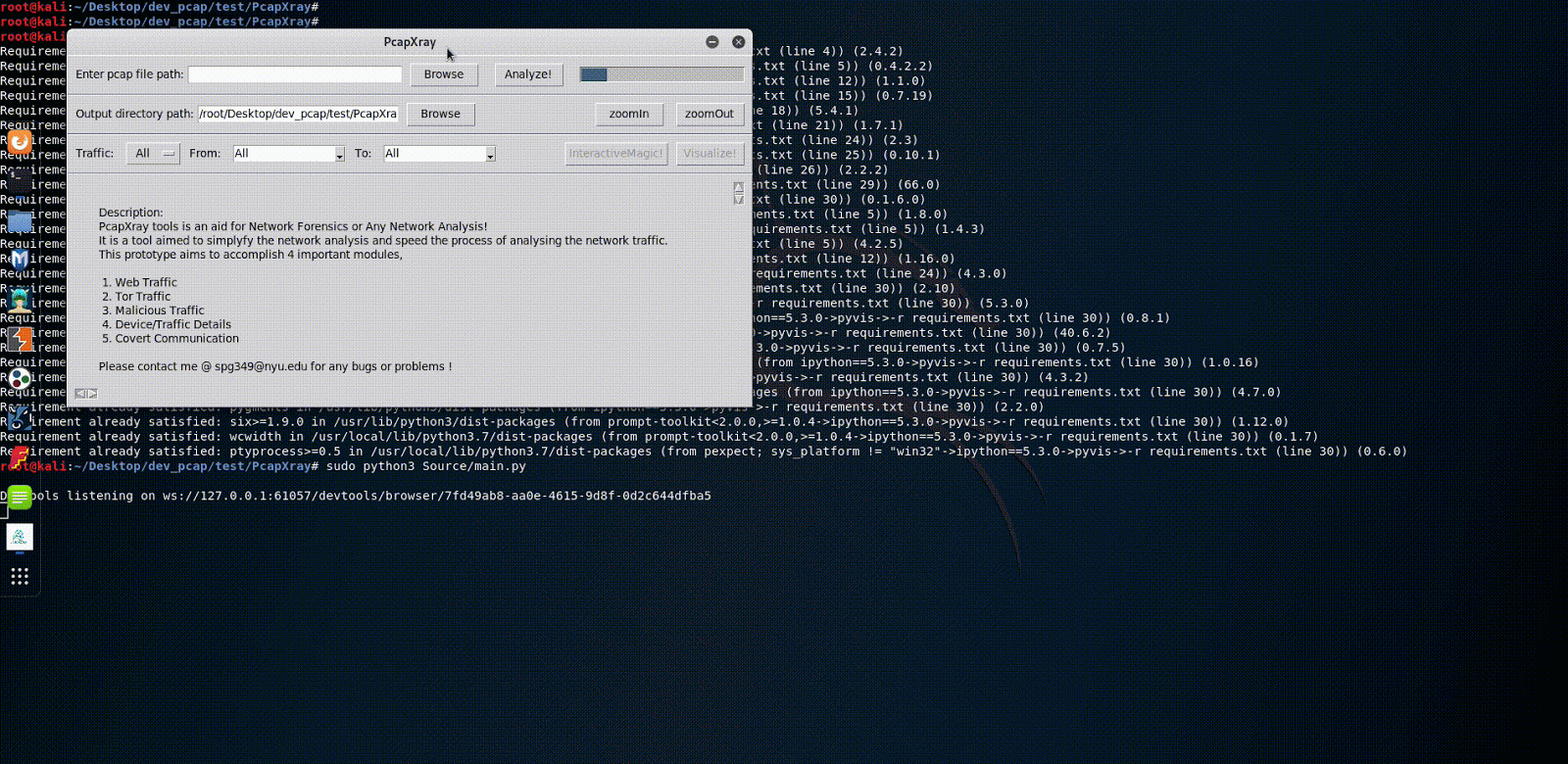Click Browse for output directory

pos(441,114)
